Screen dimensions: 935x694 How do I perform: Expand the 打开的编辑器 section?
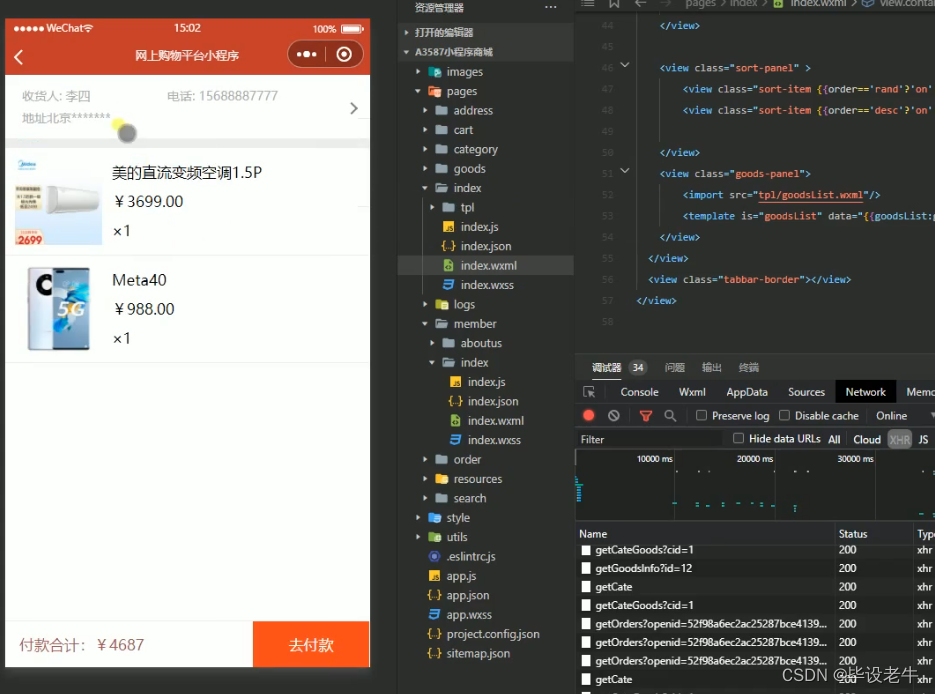pyautogui.click(x=444, y=32)
